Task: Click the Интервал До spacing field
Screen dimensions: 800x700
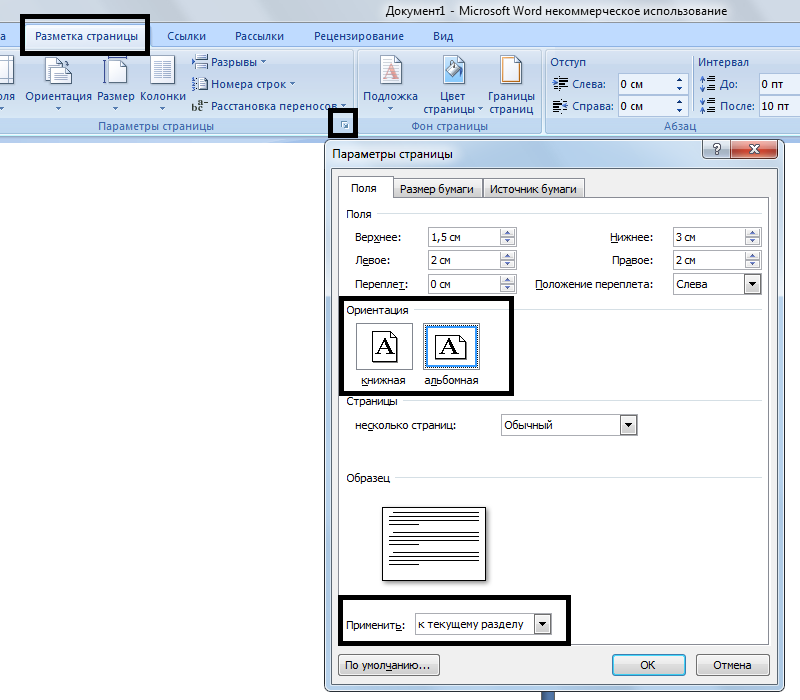Action: (779, 84)
